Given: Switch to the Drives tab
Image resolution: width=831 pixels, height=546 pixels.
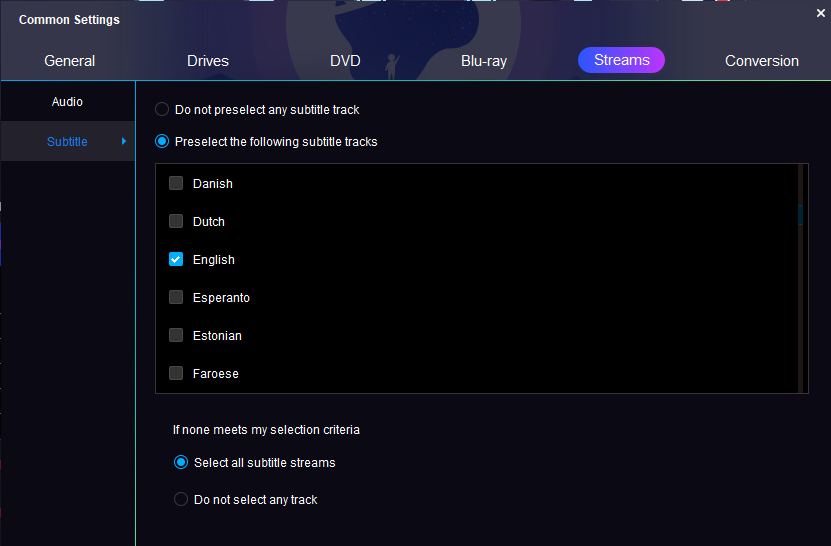Looking at the screenshot, I should [208, 61].
